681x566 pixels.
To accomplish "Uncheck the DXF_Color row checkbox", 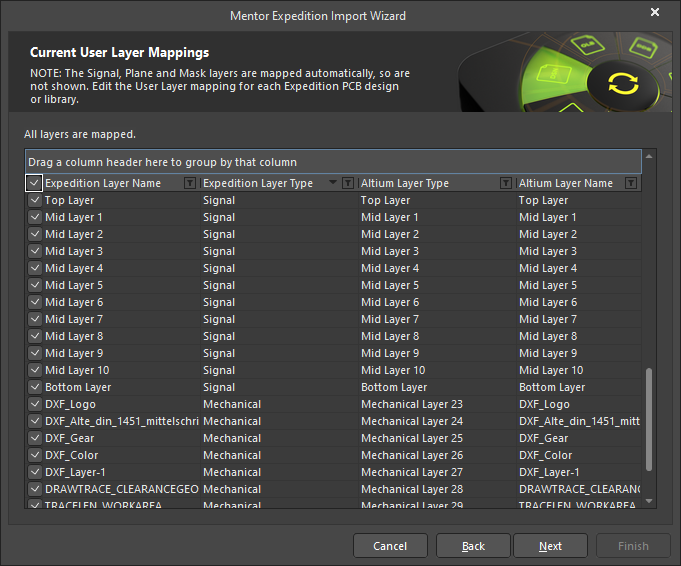I will (x=35, y=455).
